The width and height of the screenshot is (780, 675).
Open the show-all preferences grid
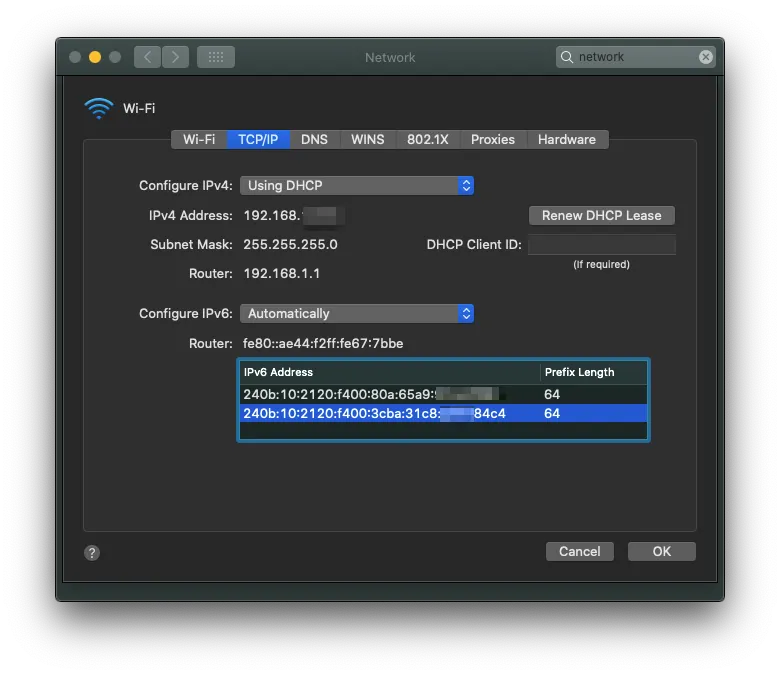pos(216,57)
